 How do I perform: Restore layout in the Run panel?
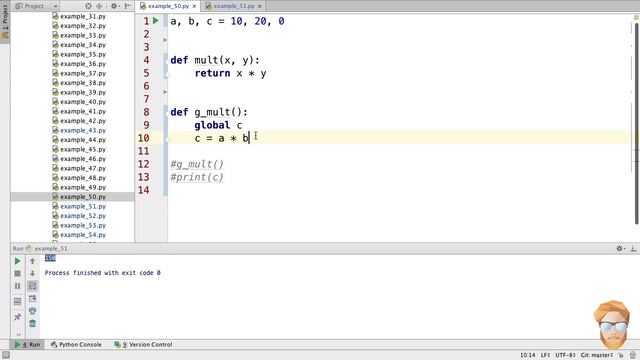(17, 302)
